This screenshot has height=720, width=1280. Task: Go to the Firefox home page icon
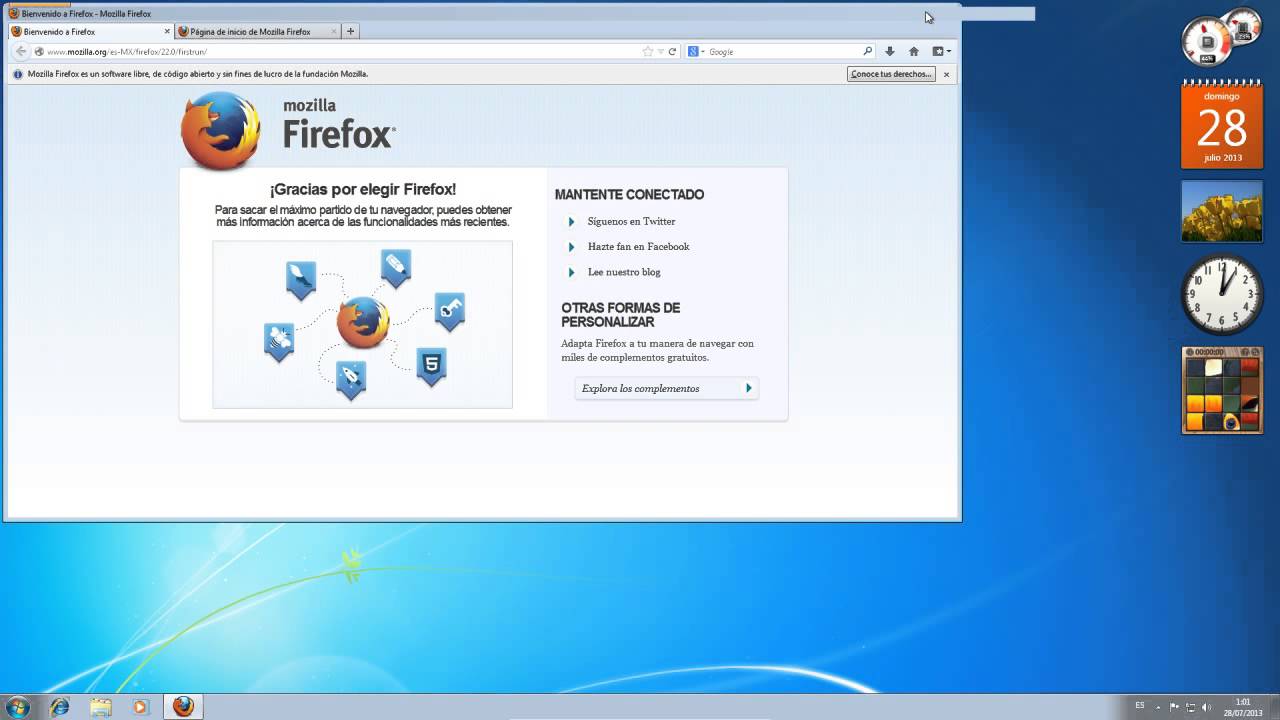pyautogui.click(x=913, y=51)
